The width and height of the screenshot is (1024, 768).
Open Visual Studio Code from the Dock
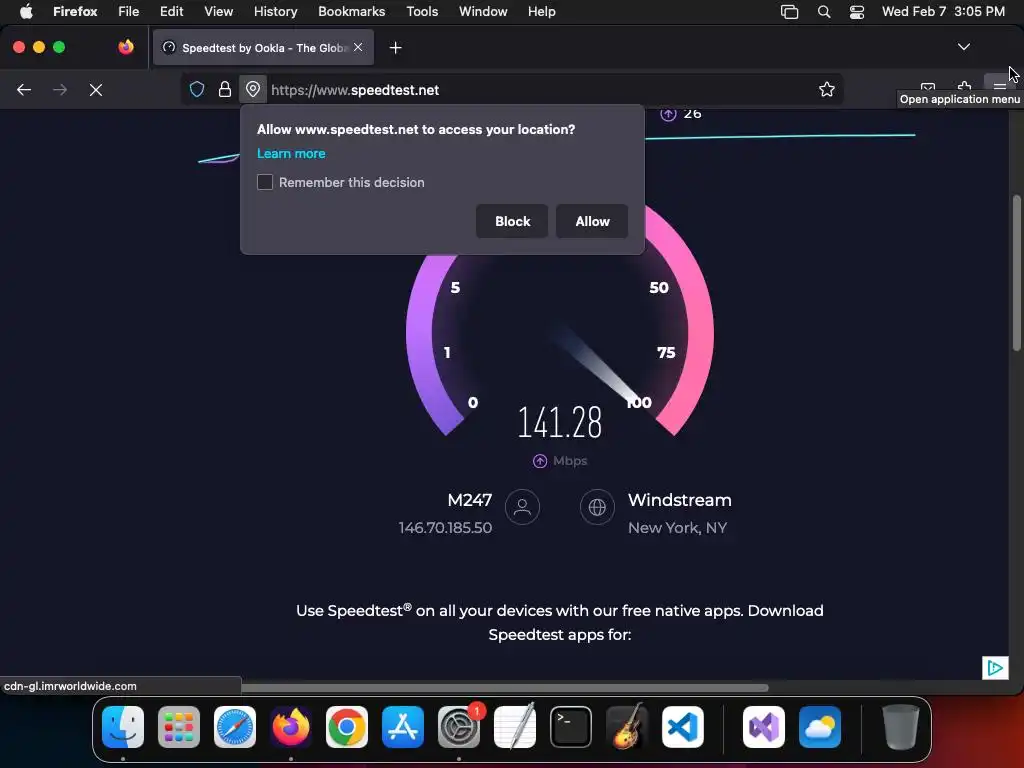(x=683, y=727)
